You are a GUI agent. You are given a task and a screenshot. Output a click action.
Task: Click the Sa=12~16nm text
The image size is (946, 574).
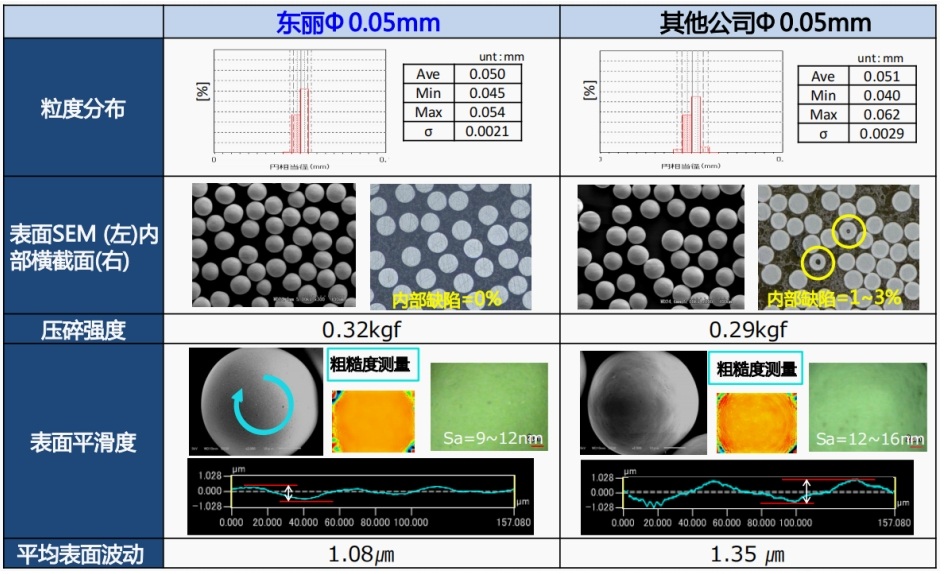click(869, 439)
